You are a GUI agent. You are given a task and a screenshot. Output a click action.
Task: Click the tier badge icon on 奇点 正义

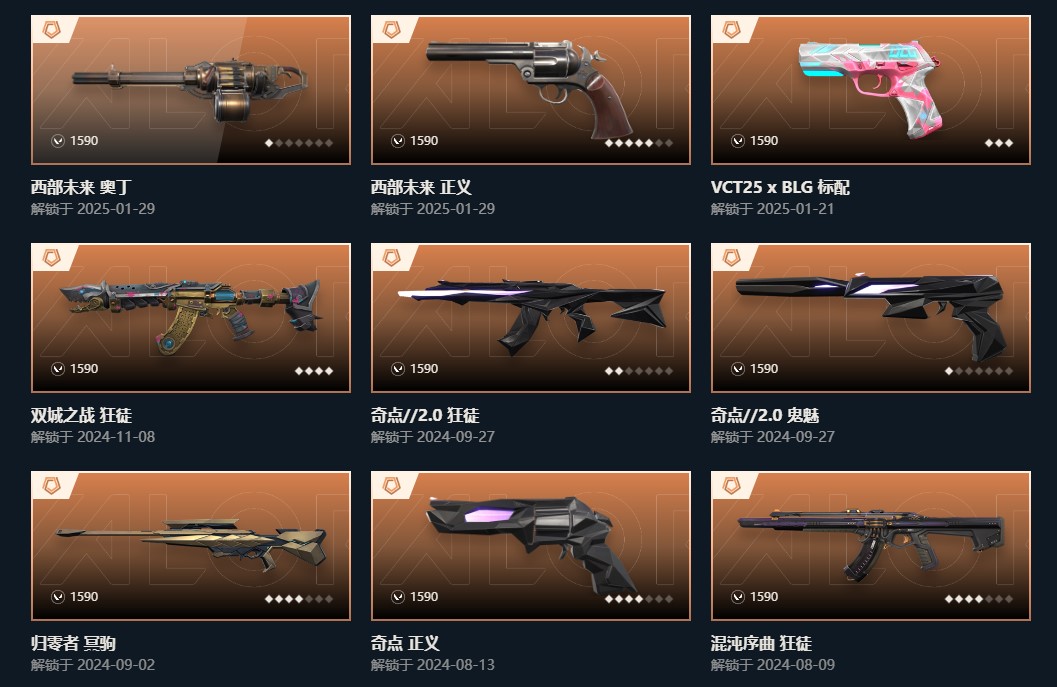pyautogui.click(x=391, y=485)
